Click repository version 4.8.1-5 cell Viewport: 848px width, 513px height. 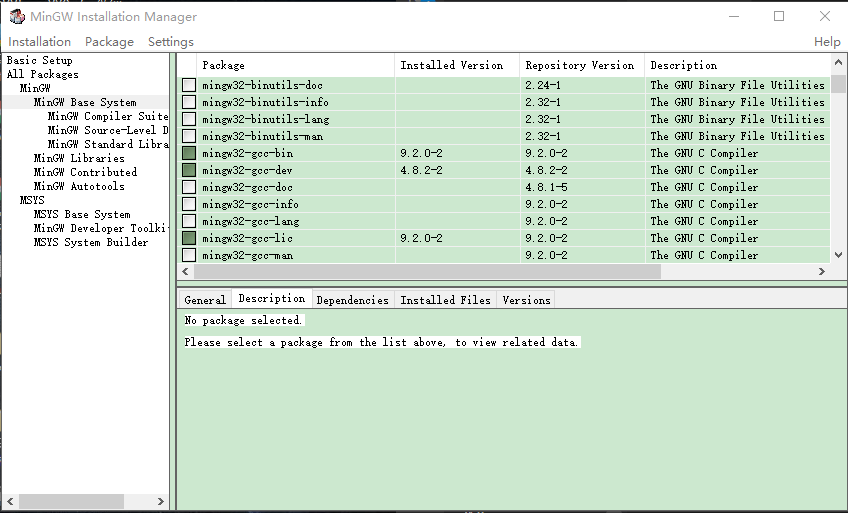click(x=546, y=188)
